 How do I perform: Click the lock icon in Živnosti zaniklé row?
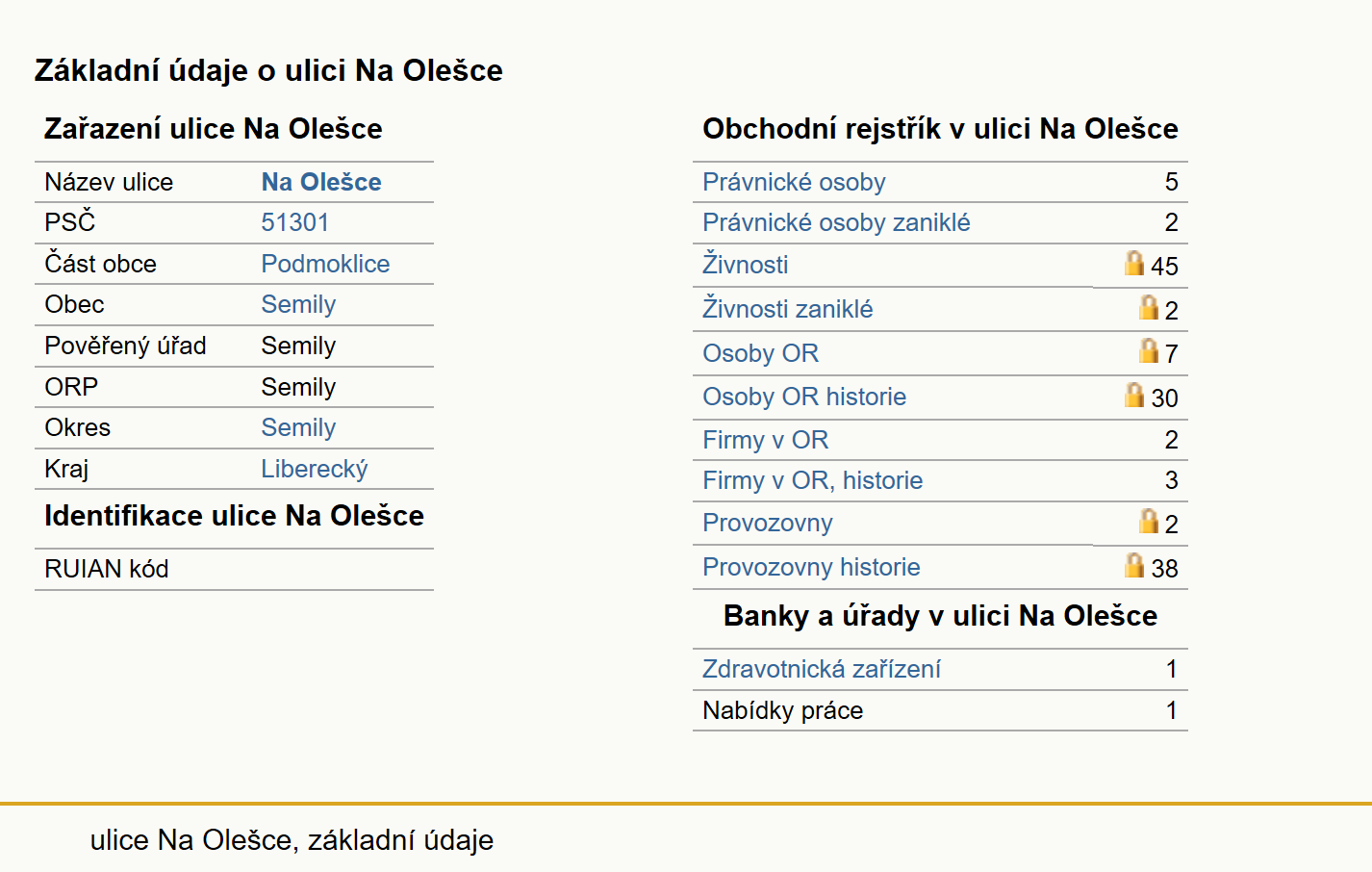1148,307
